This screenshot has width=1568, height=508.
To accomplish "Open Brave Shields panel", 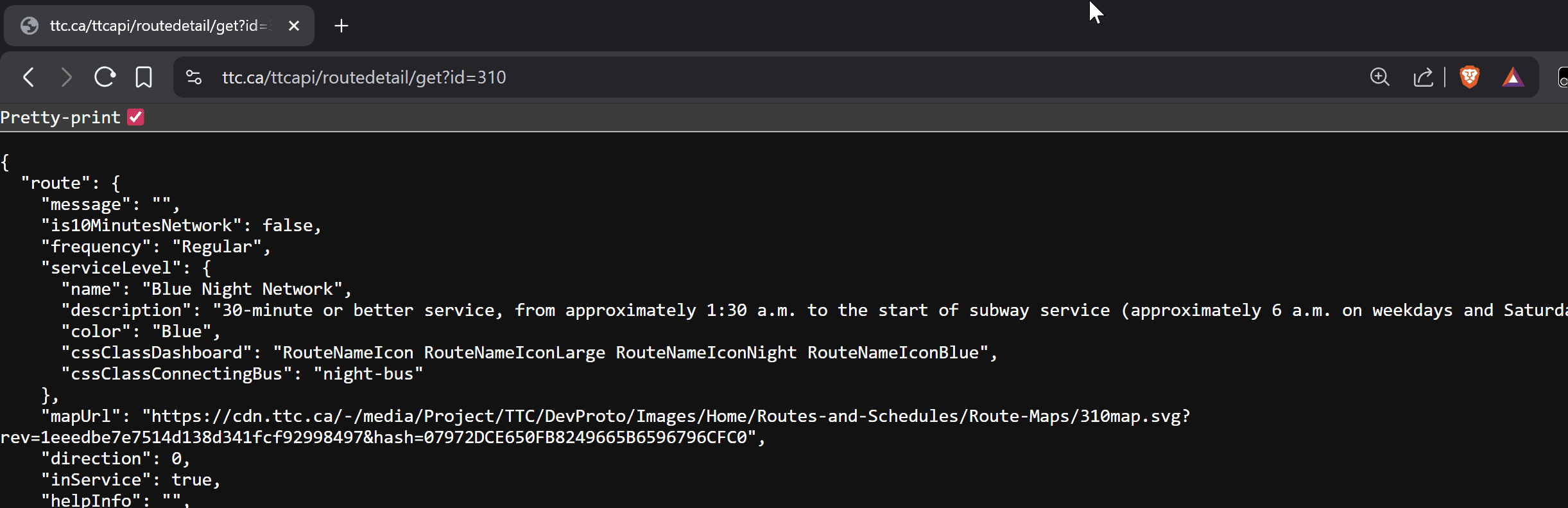I will [1470, 77].
